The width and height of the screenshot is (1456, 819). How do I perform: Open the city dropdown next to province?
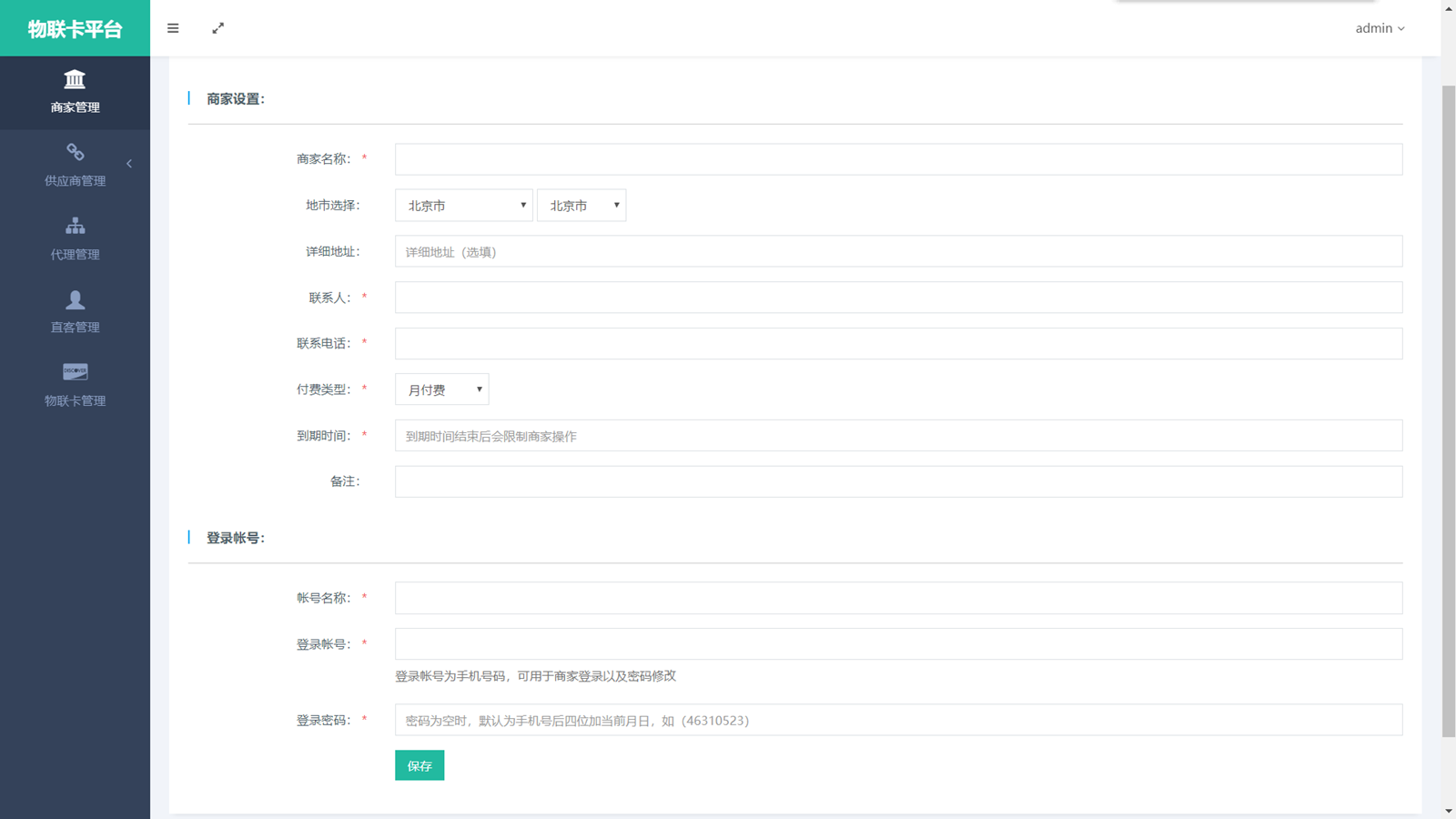pyautogui.click(x=581, y=206)
